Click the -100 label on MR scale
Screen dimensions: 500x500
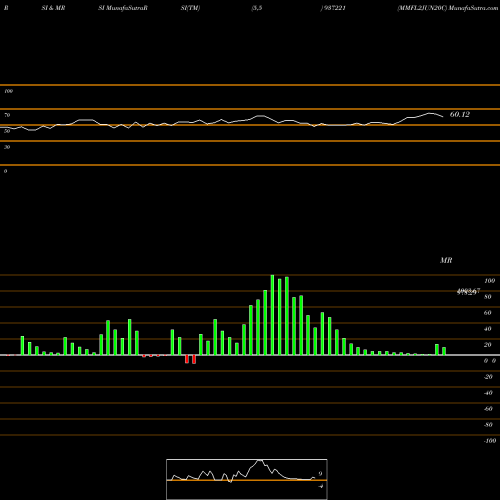490,441
